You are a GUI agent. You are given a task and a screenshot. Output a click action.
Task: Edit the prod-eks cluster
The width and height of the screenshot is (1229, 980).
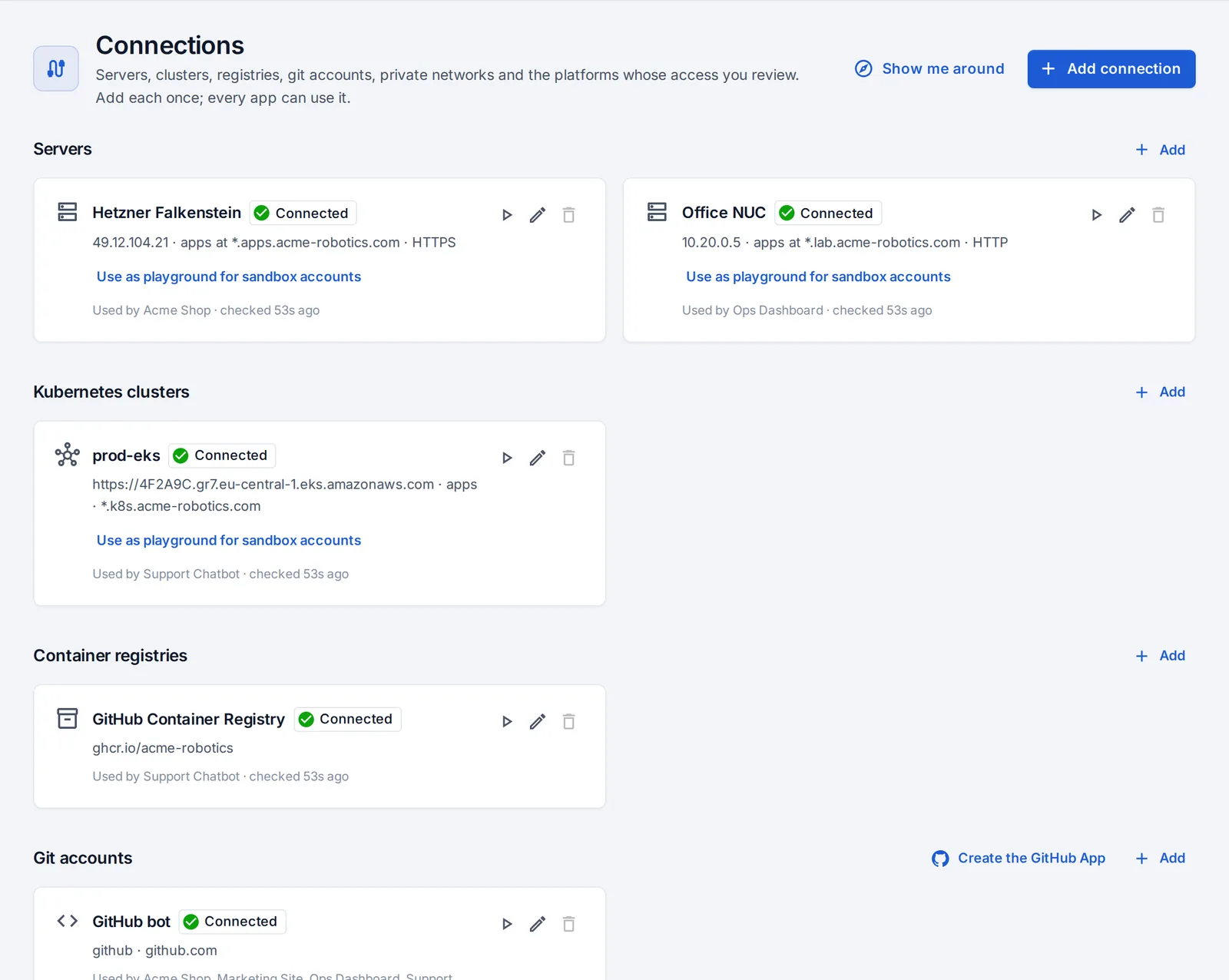(x=538, y=458)
